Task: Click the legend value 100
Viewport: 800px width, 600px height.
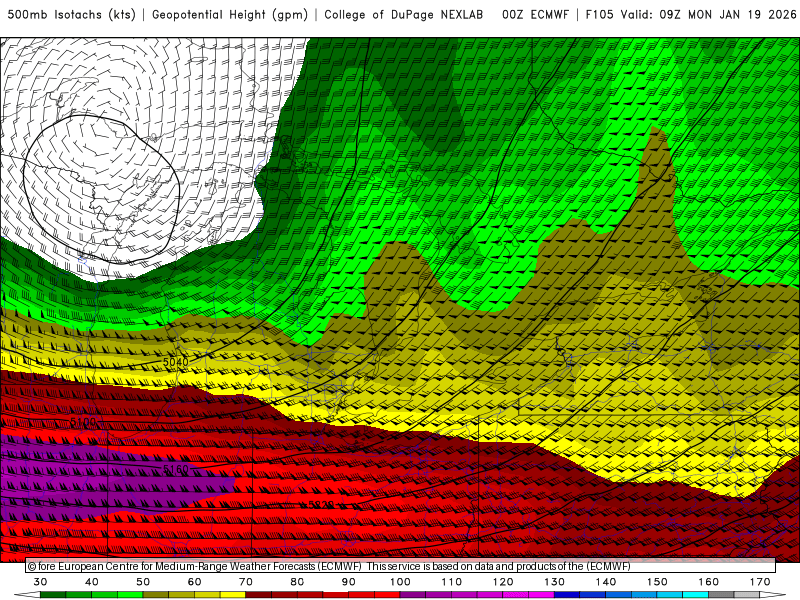Action: click(x=400, y=582)
